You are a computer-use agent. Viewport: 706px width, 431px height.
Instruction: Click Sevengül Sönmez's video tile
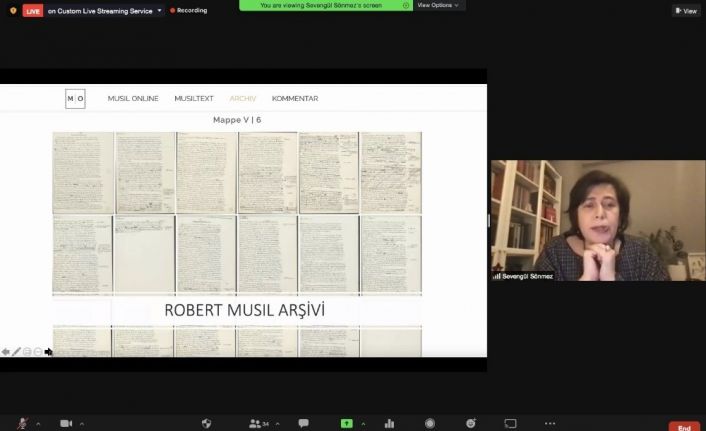click(597, 220)
